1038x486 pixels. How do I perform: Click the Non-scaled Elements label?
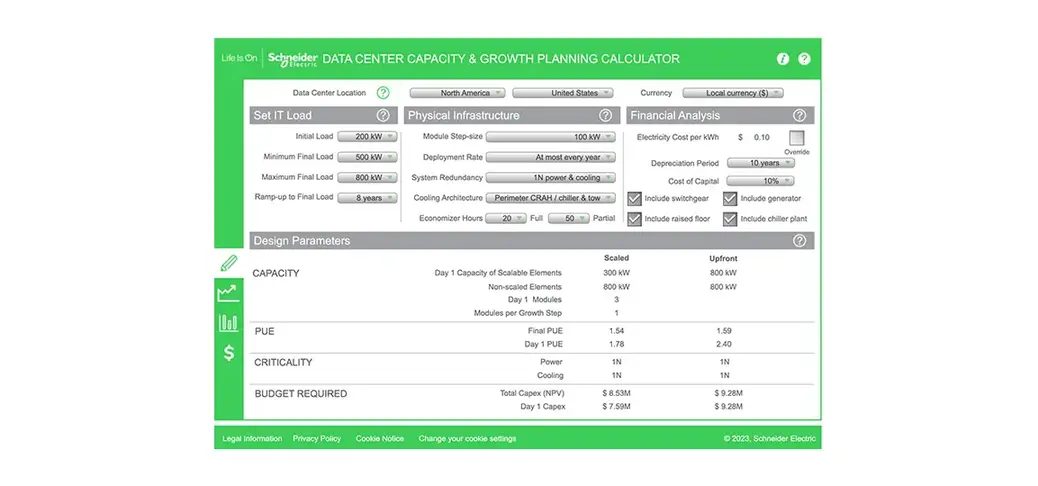click(x=524, y=287)
